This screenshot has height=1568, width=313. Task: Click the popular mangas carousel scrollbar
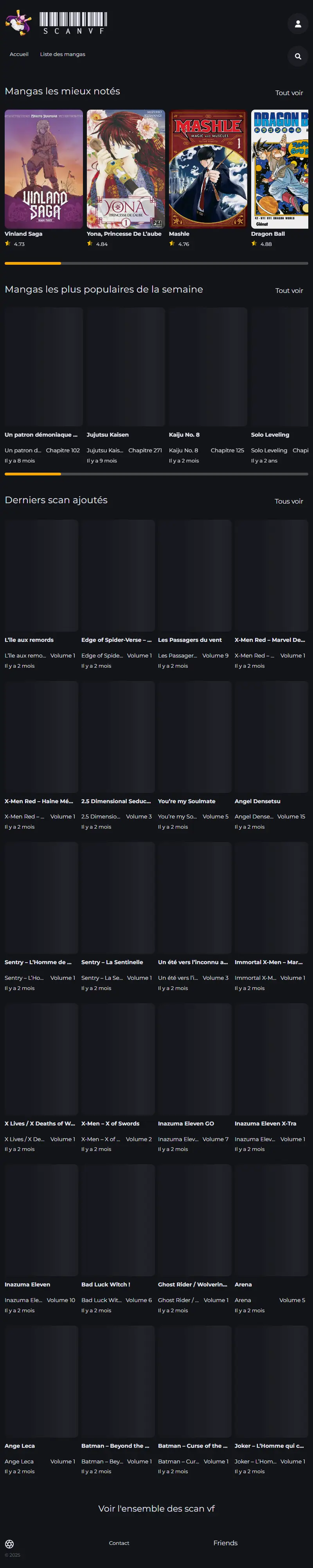(x=156, y=473)
